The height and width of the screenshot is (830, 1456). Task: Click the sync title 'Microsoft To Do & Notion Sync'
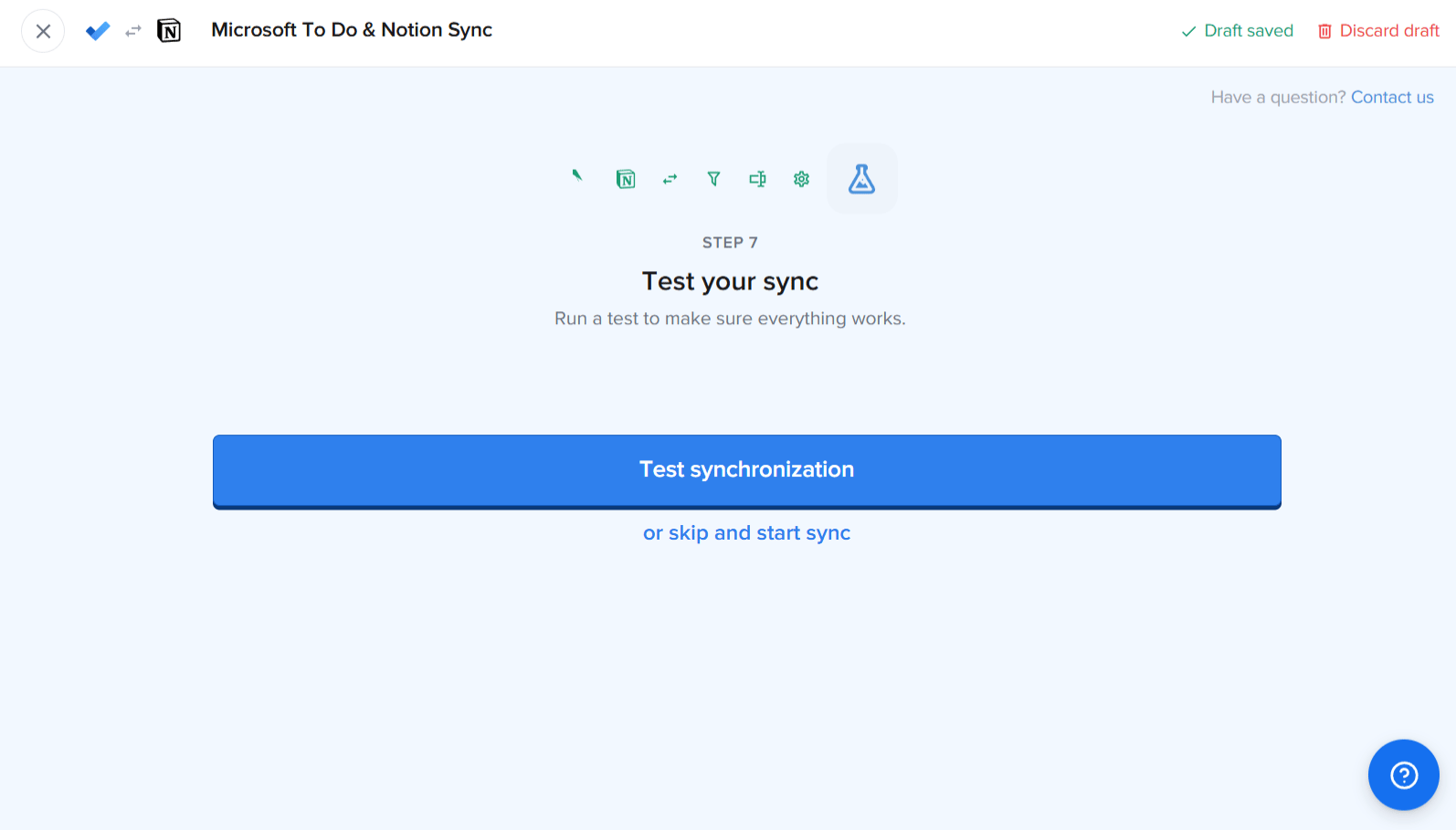(352, 30)
